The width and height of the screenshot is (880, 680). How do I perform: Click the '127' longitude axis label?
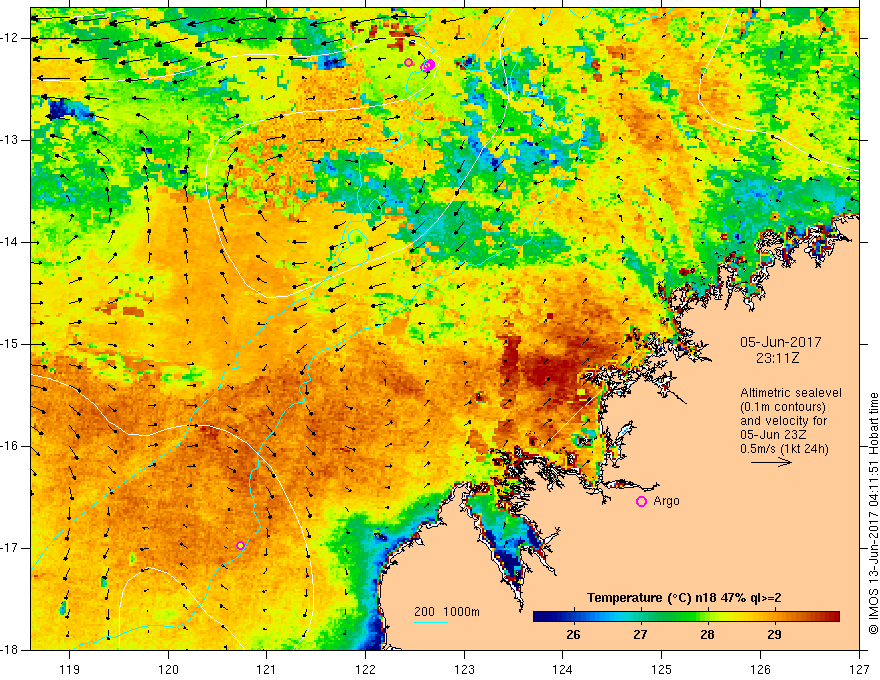859,669
